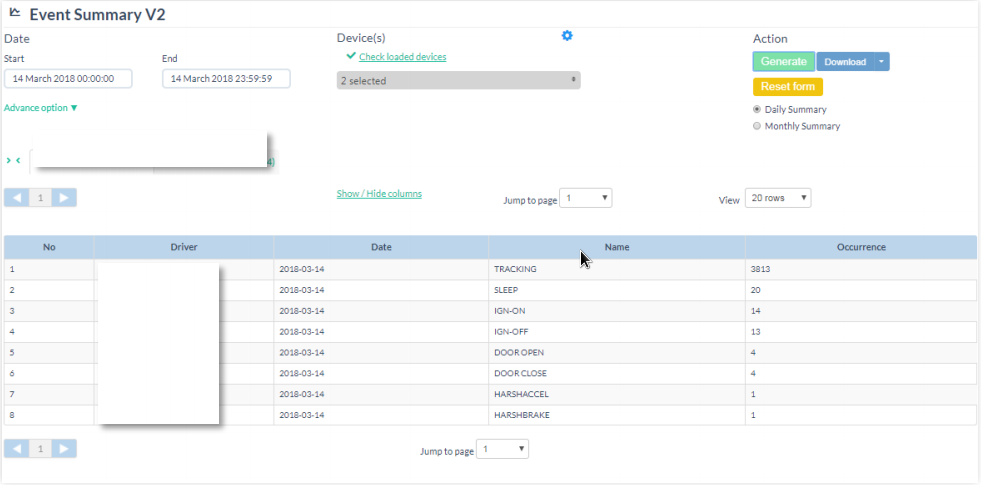981x485 pixels.
Task: Open the top Jump to page dropdown
Action: pyautogui.click(x=585, y=198)
